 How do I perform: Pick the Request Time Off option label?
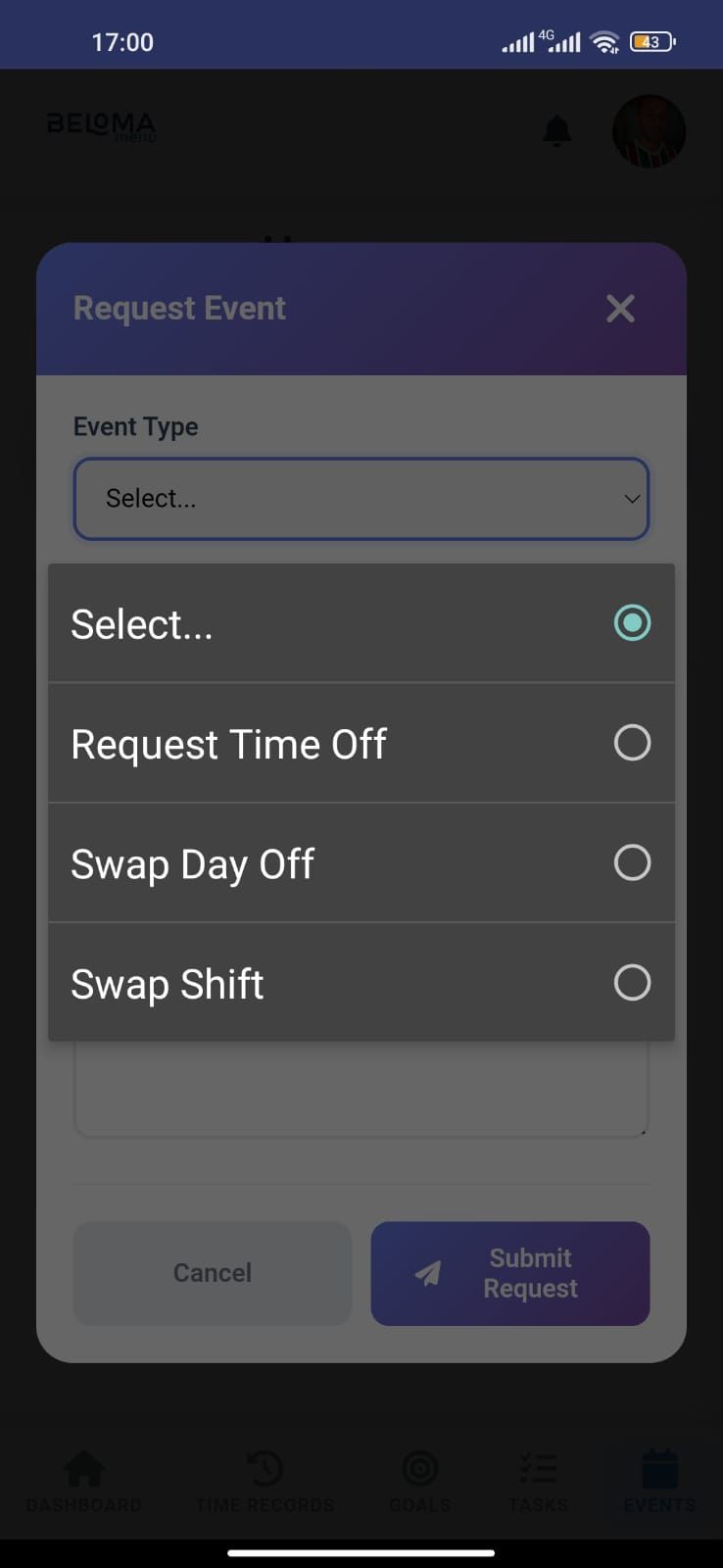pos(228,745)
